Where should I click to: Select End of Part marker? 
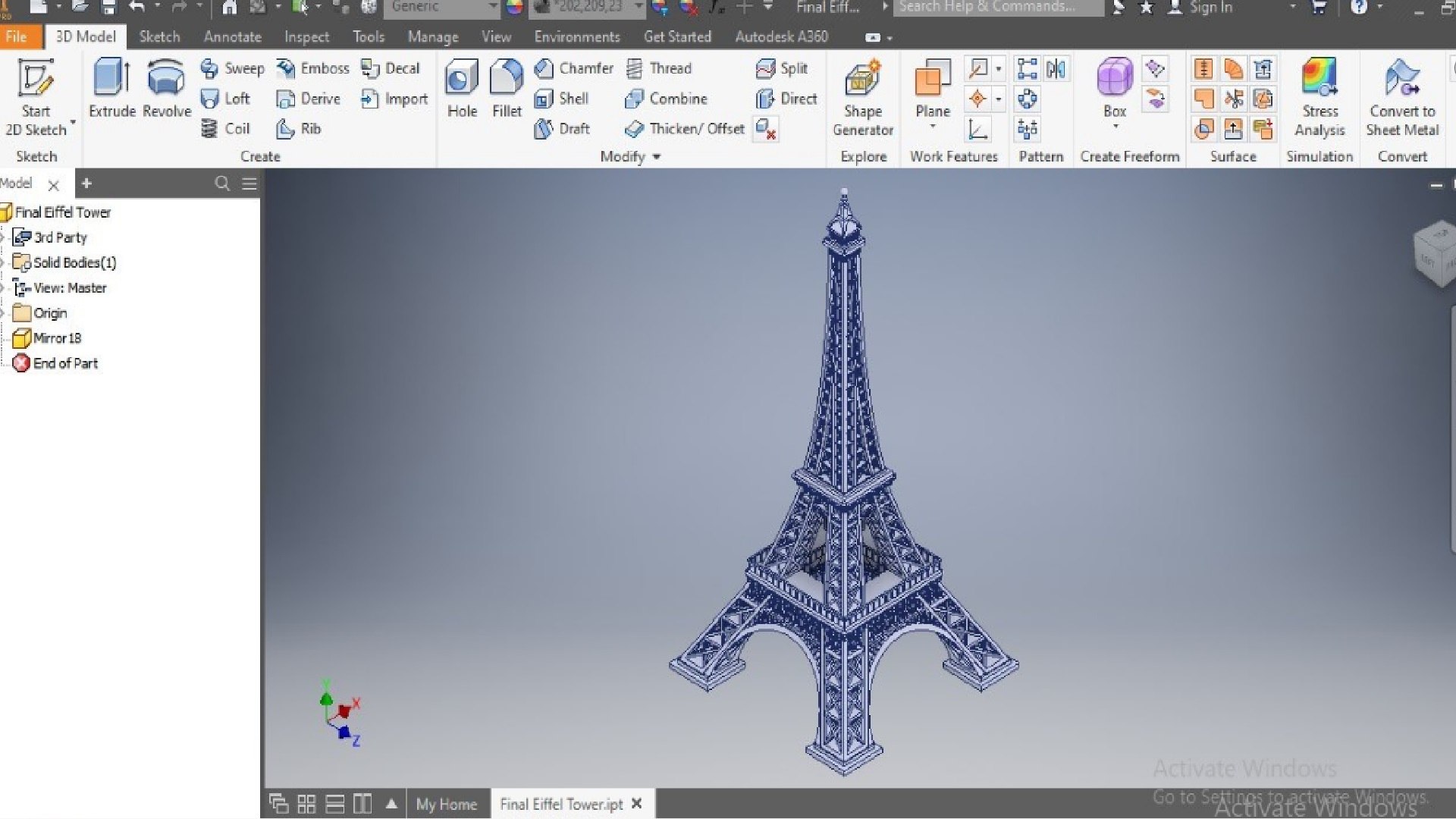(x=55, y=363)
